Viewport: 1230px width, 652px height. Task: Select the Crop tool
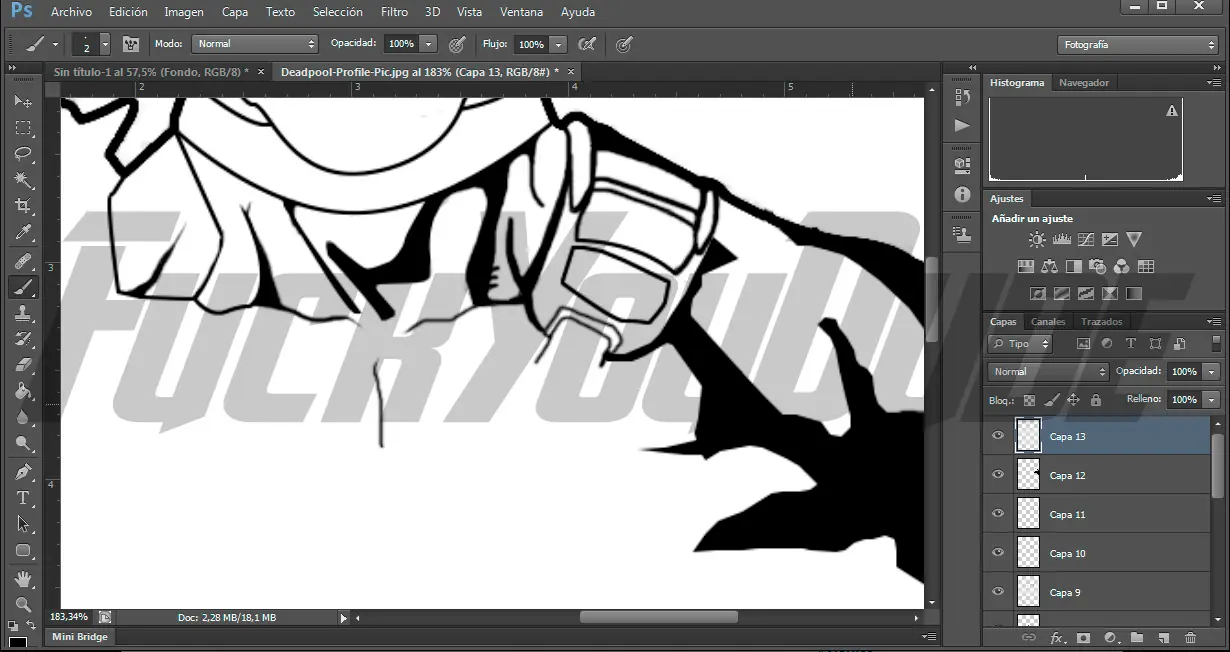(x=23, y=204)
